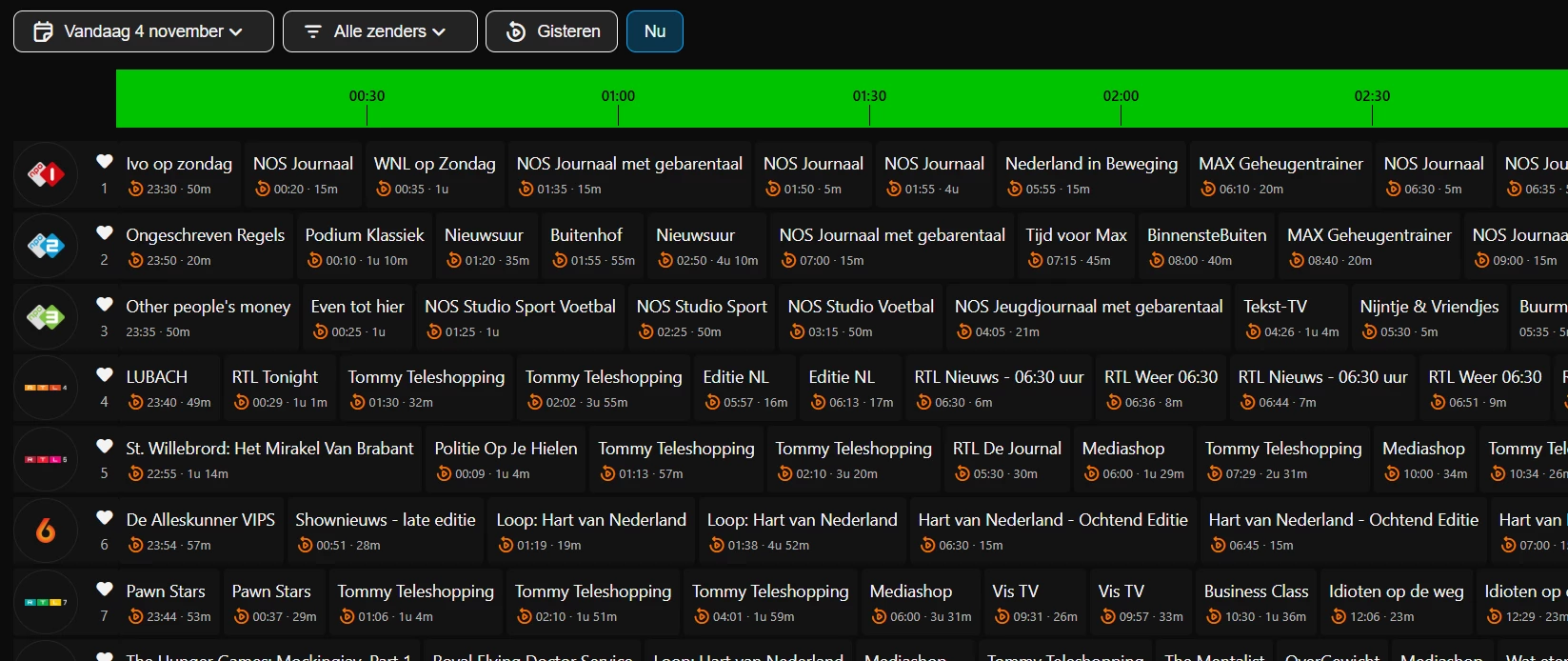Click replay icon of Business Class
The width and height of the screenshot is (1568, 661).
coord(1213,617)
